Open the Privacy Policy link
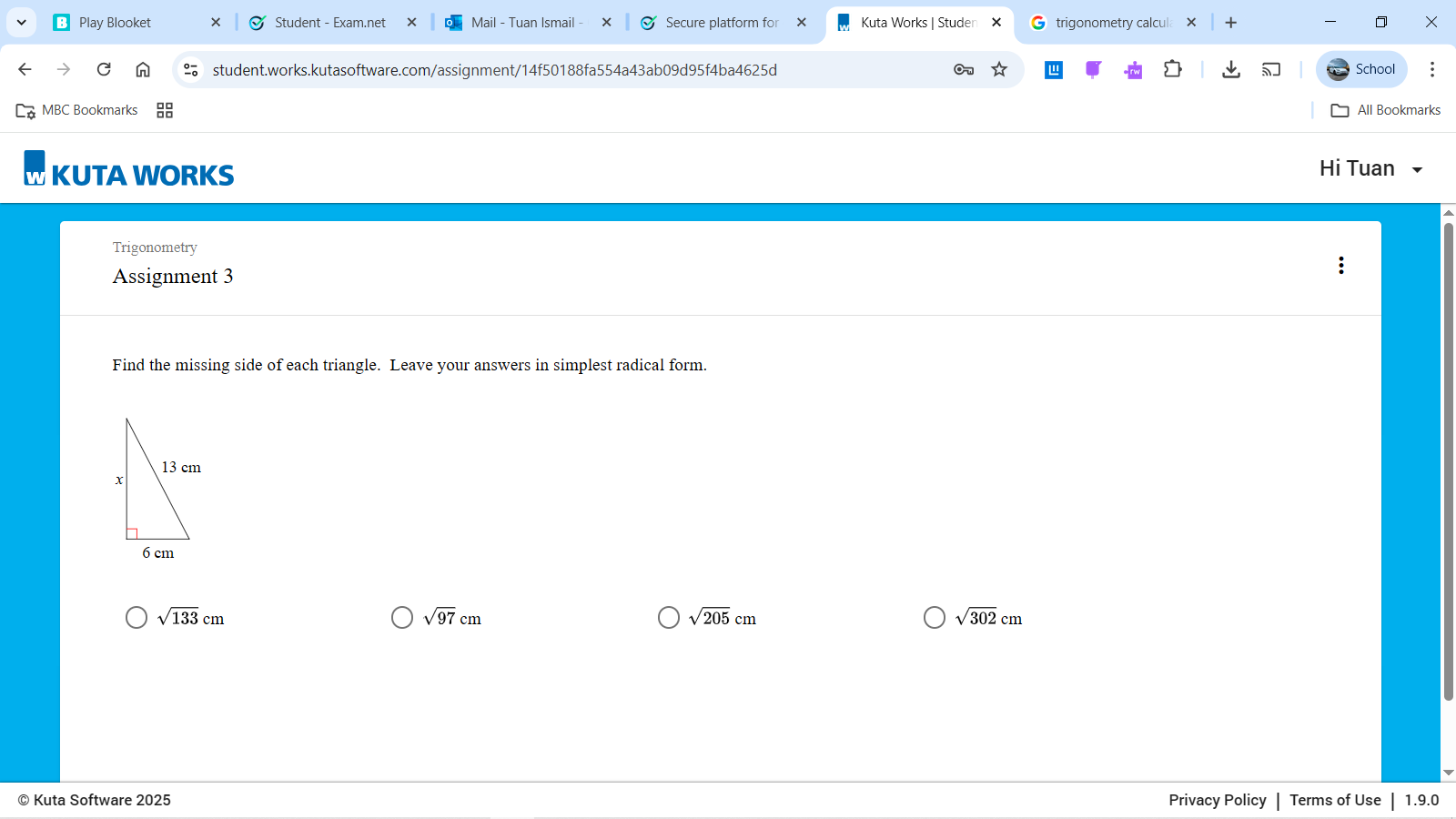The image size is (1456, 819). pos(1217,800)
